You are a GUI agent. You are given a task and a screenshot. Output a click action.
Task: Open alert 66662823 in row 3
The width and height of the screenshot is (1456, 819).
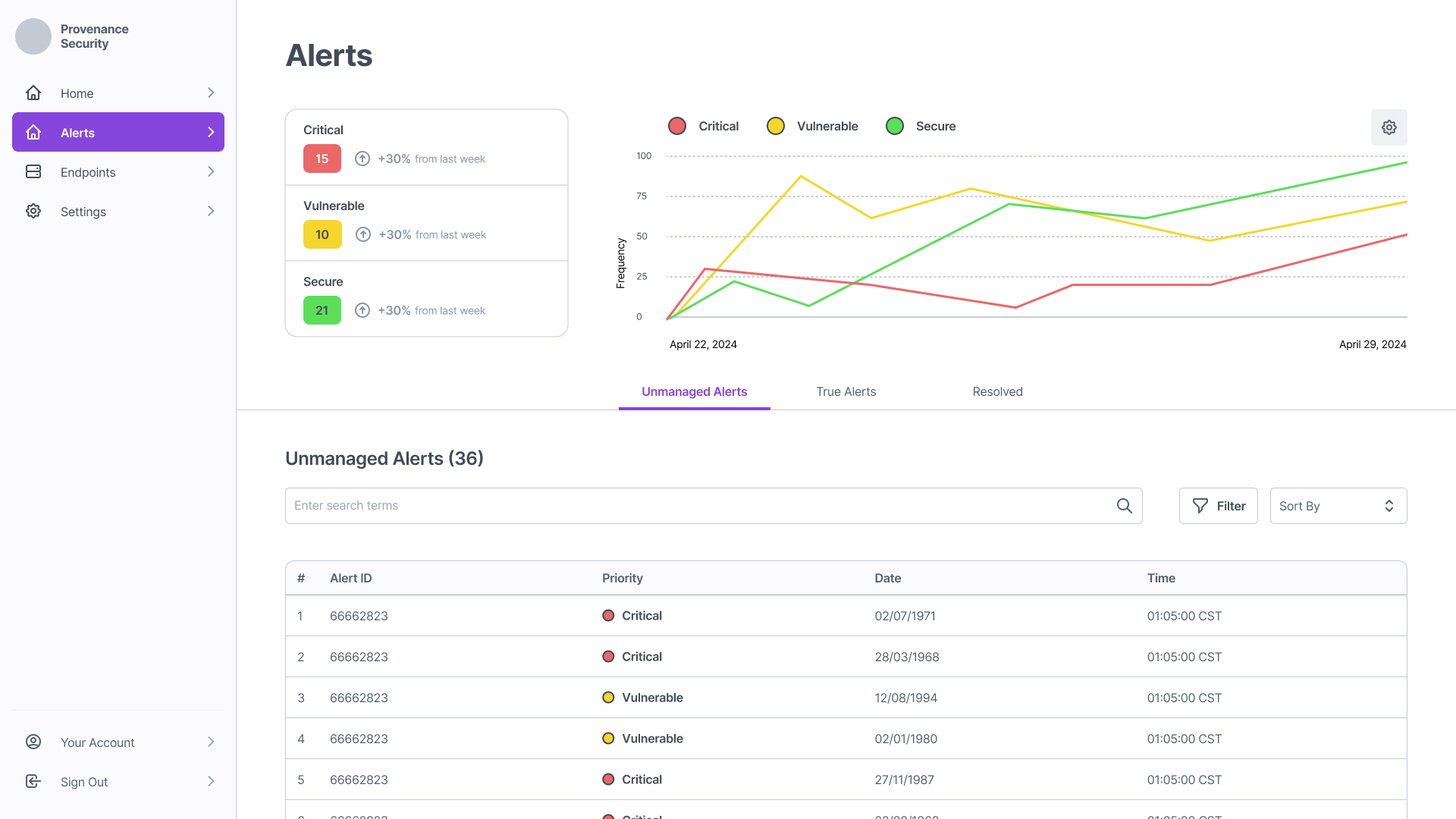point(359,698)
